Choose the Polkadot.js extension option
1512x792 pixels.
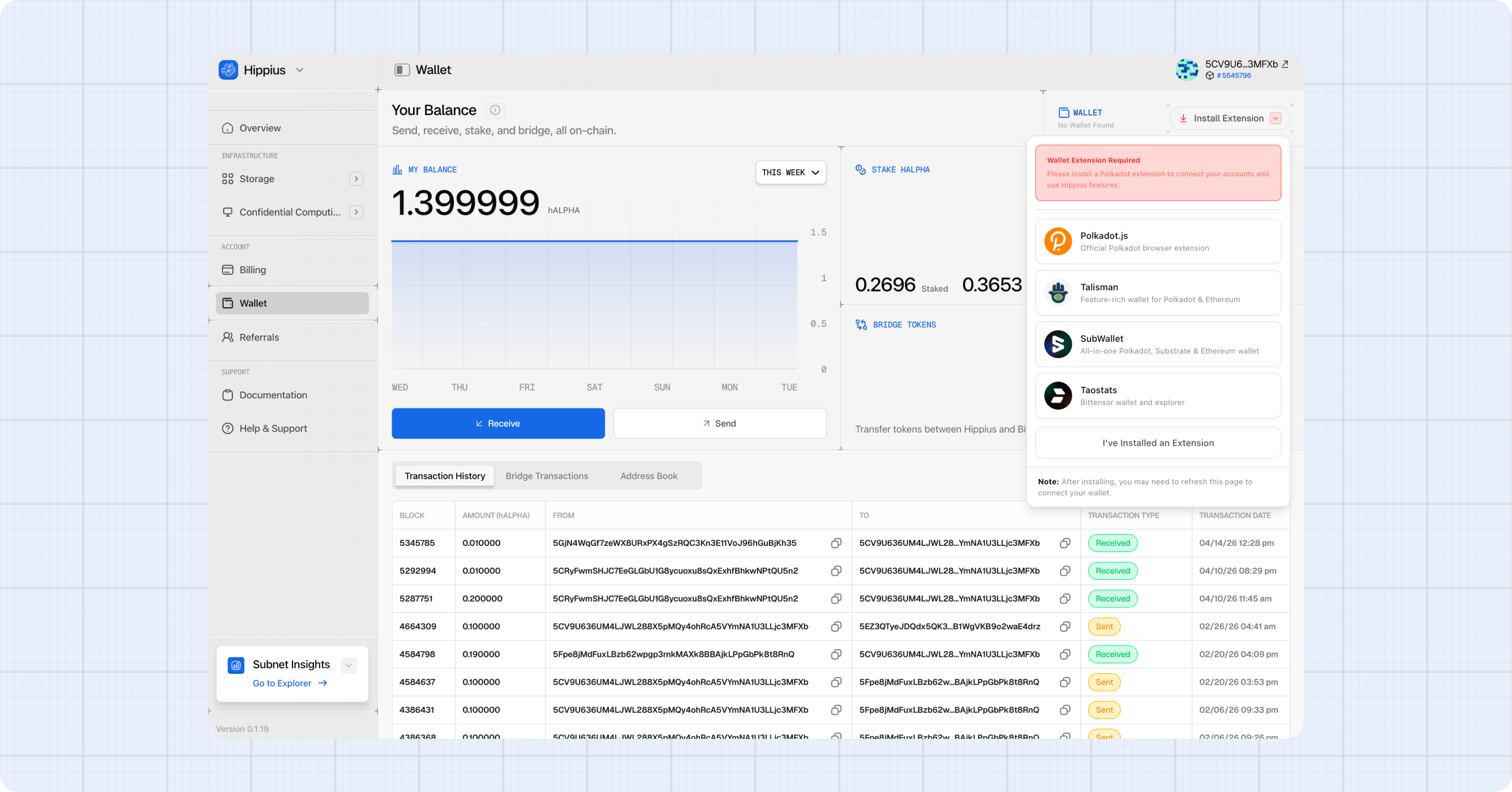(1158, 241)
